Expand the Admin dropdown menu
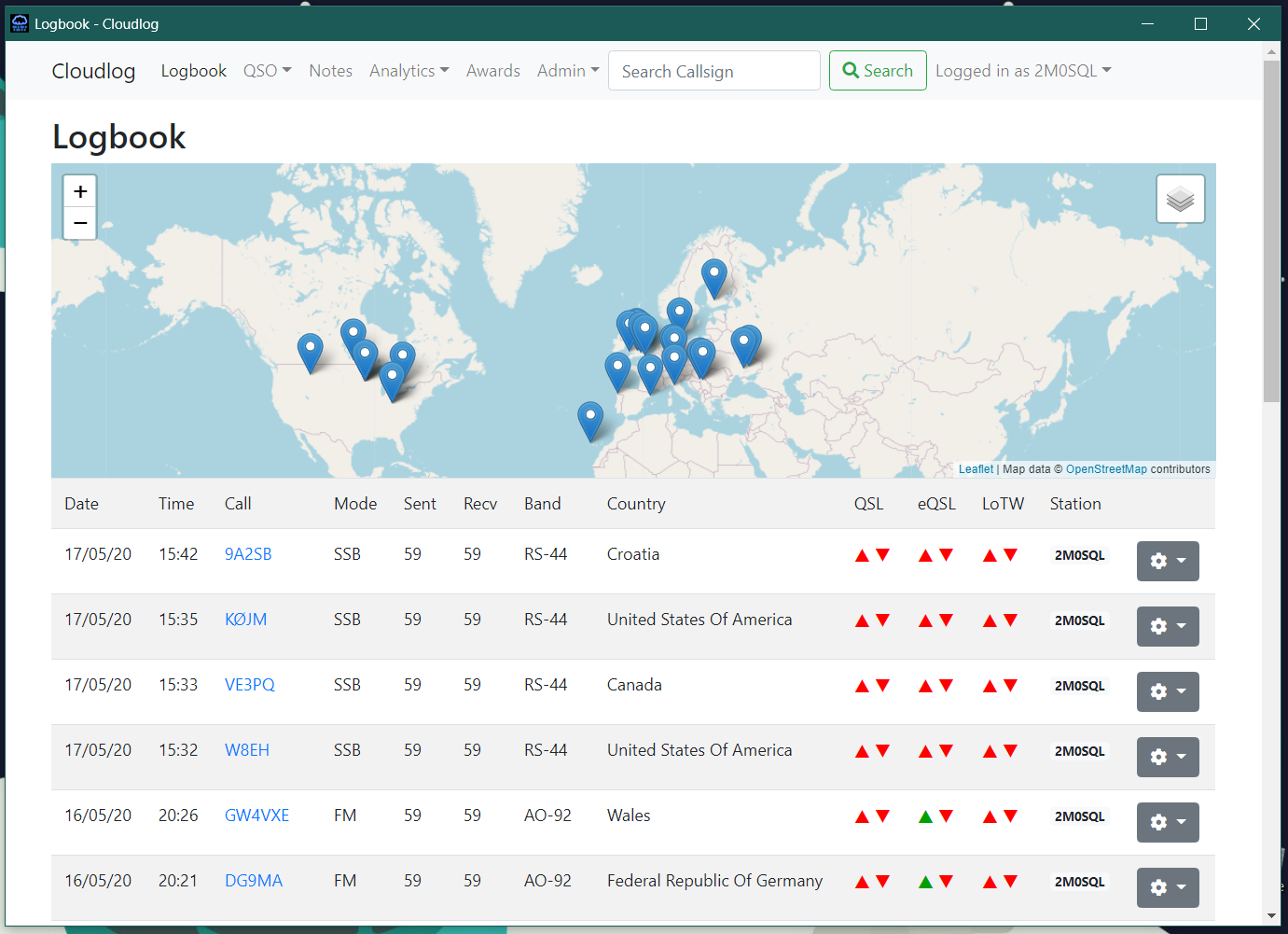Image resolution: width=1288 pixels, height=934 pixels. (x=568, y=71)
